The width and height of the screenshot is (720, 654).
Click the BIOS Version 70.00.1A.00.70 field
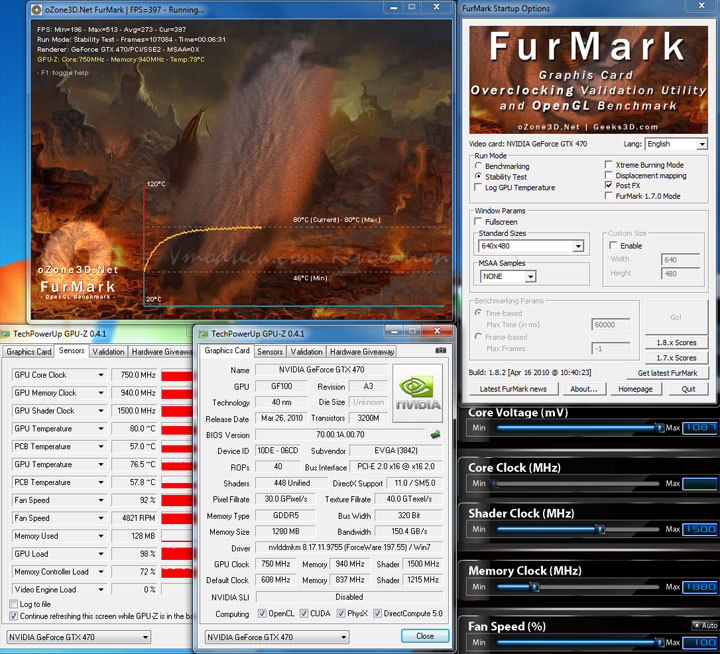tap(340, 434)
